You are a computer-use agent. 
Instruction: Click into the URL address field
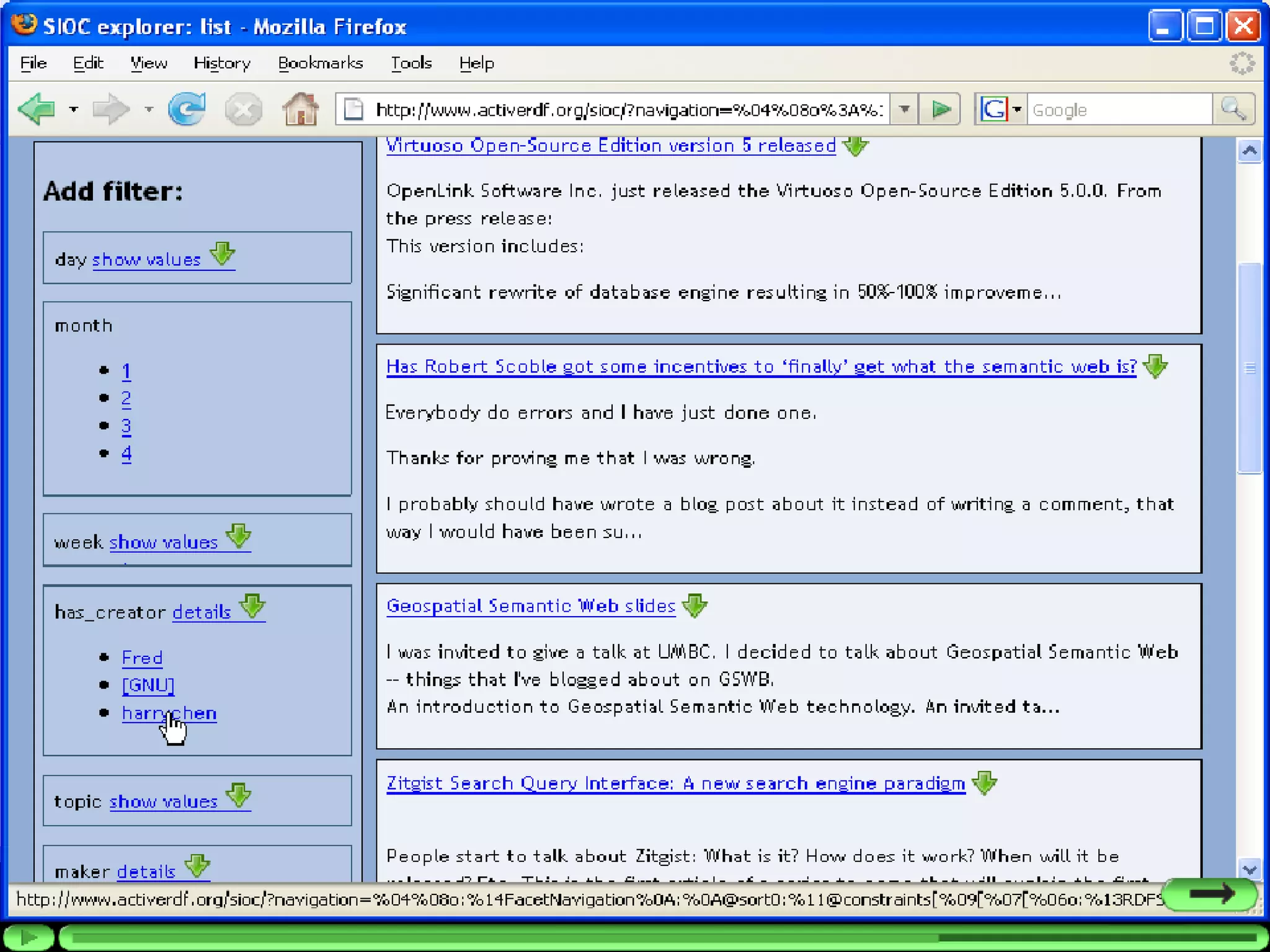628,110
